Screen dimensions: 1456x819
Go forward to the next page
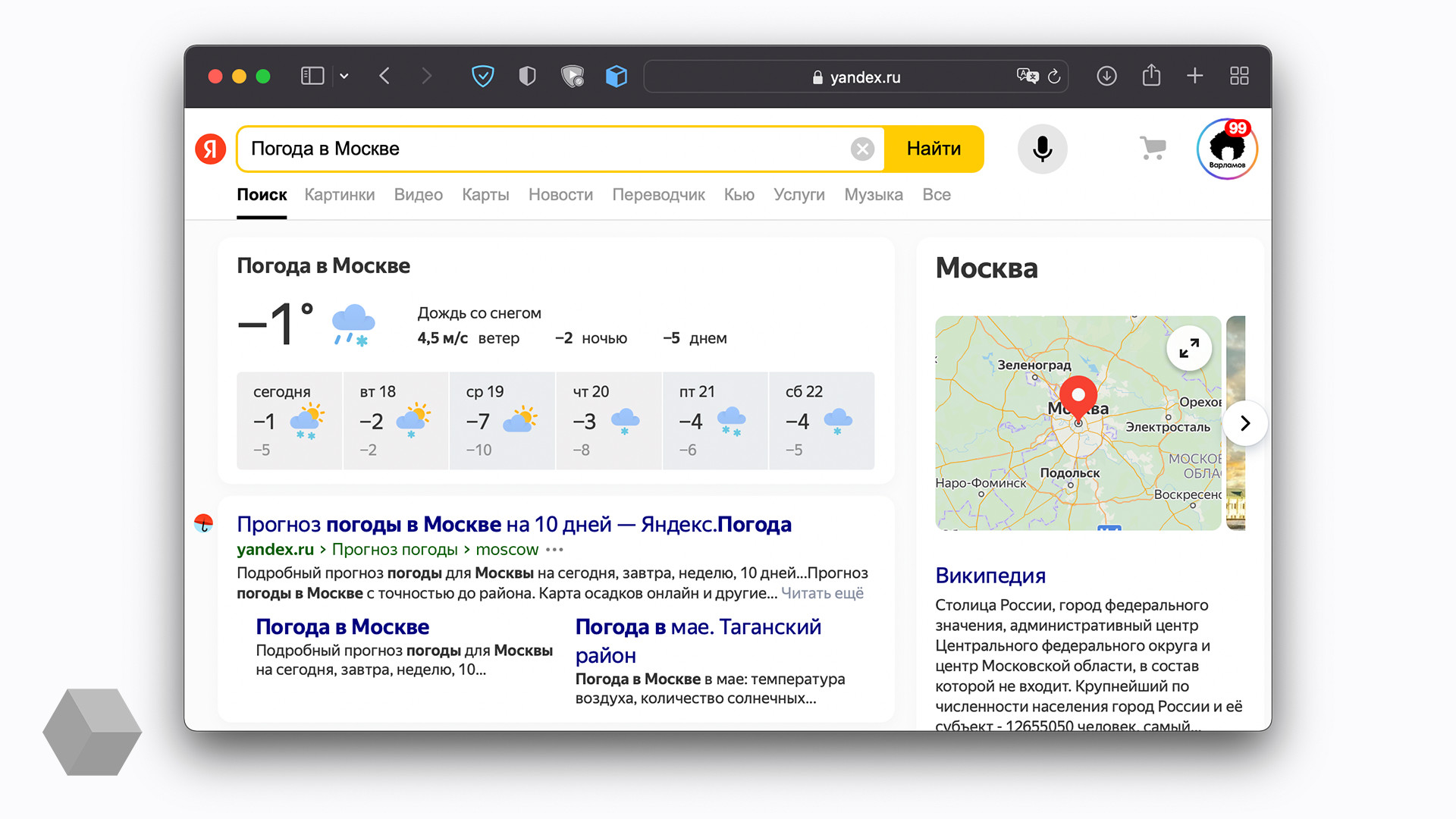(x=427, y=76)
